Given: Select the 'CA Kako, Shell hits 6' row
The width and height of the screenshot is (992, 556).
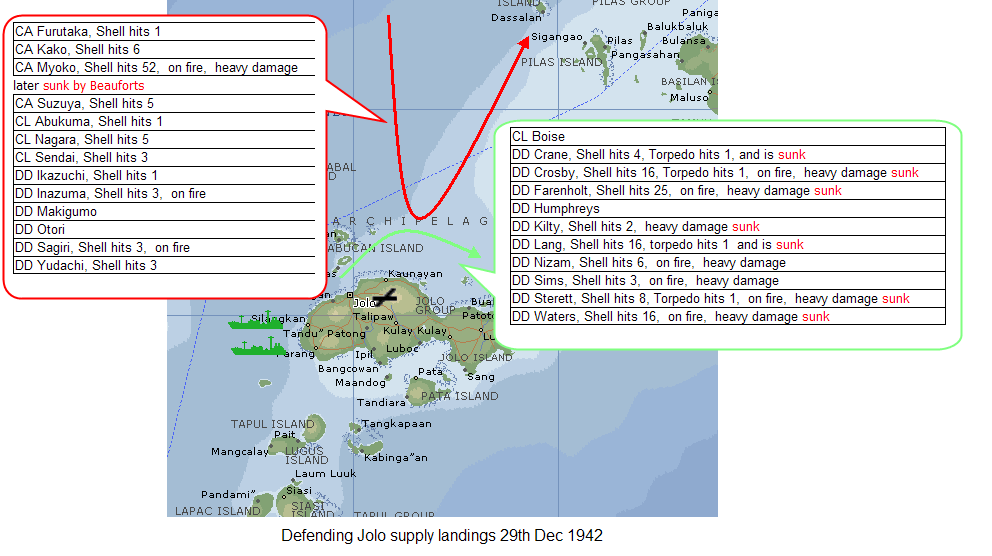Looking at the screenshot, I should (x=164, y=49).
